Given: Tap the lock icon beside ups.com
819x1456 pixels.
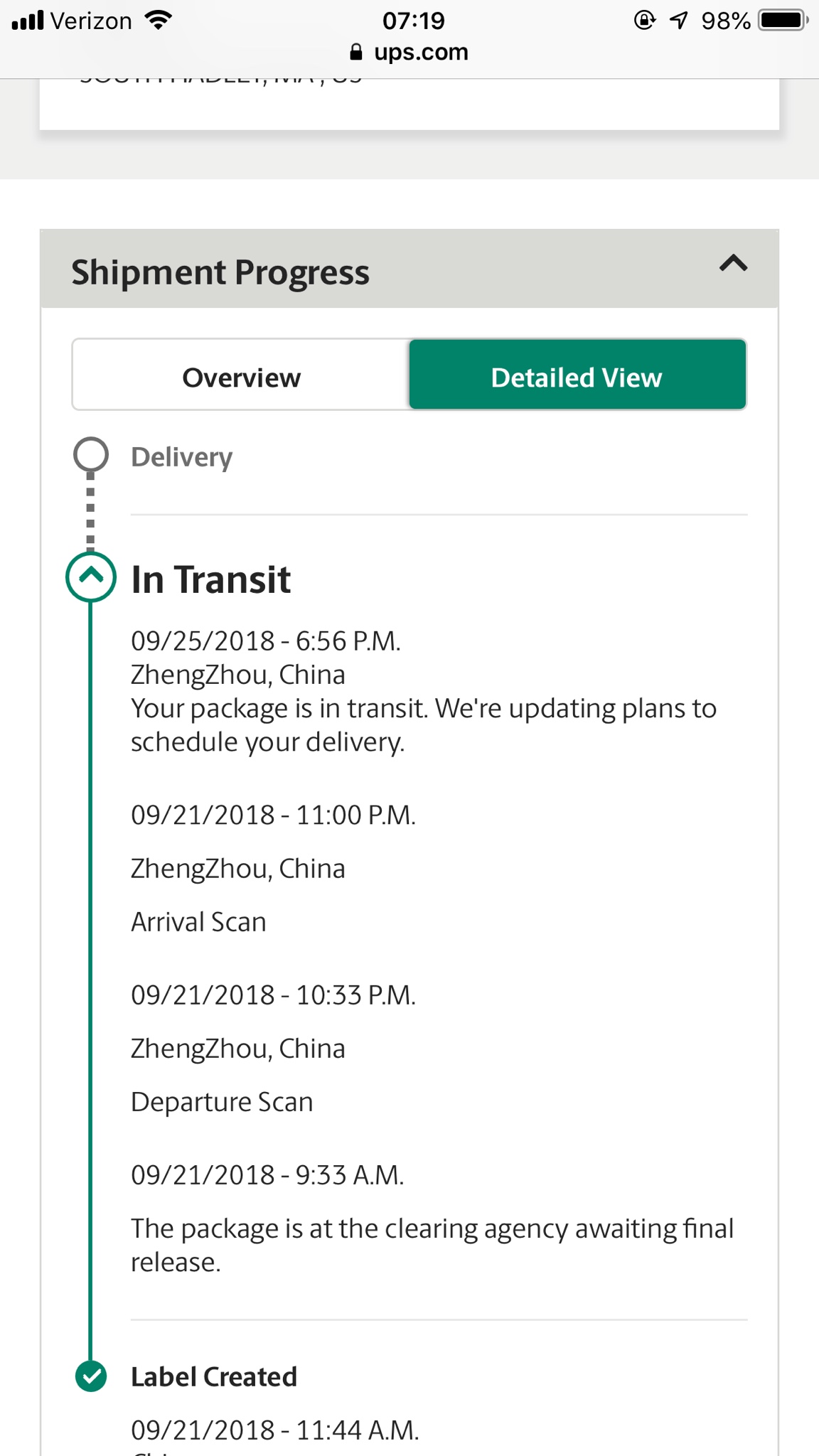Looking at the screenshot, I should (x=356, y=52).
